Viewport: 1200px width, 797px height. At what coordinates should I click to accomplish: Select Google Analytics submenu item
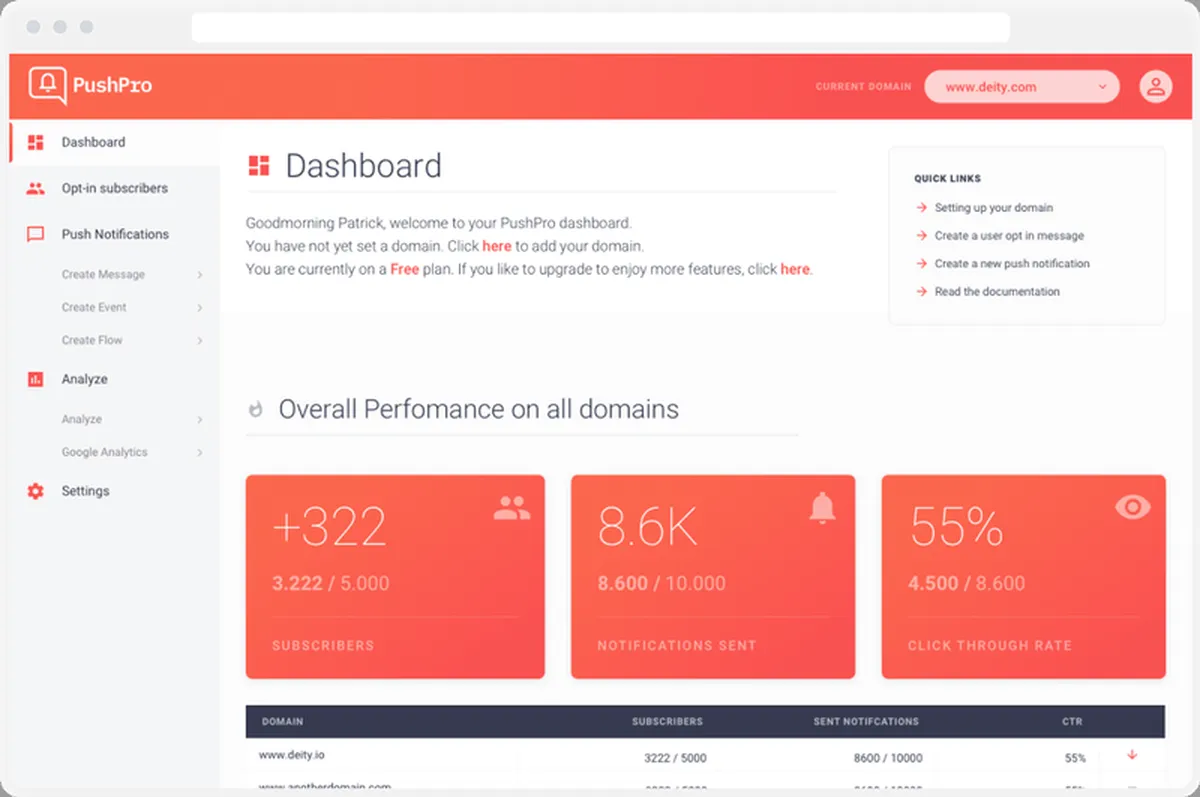(104, 452)
